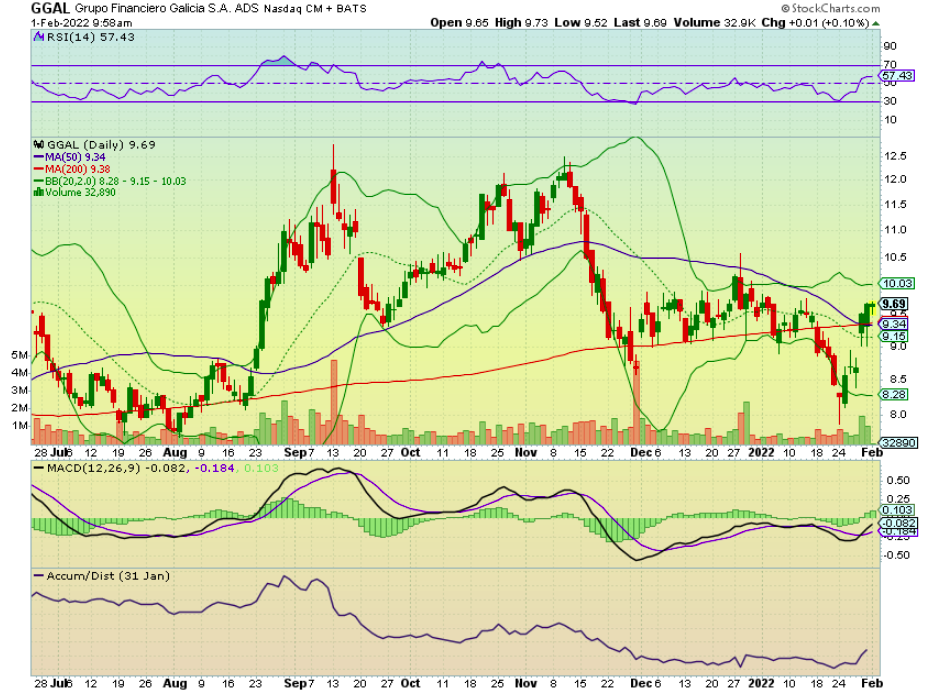Click the 57.43 value tag on the RSI axis
927x696 pixels.
pyautogui.click(x=896, y=75)
